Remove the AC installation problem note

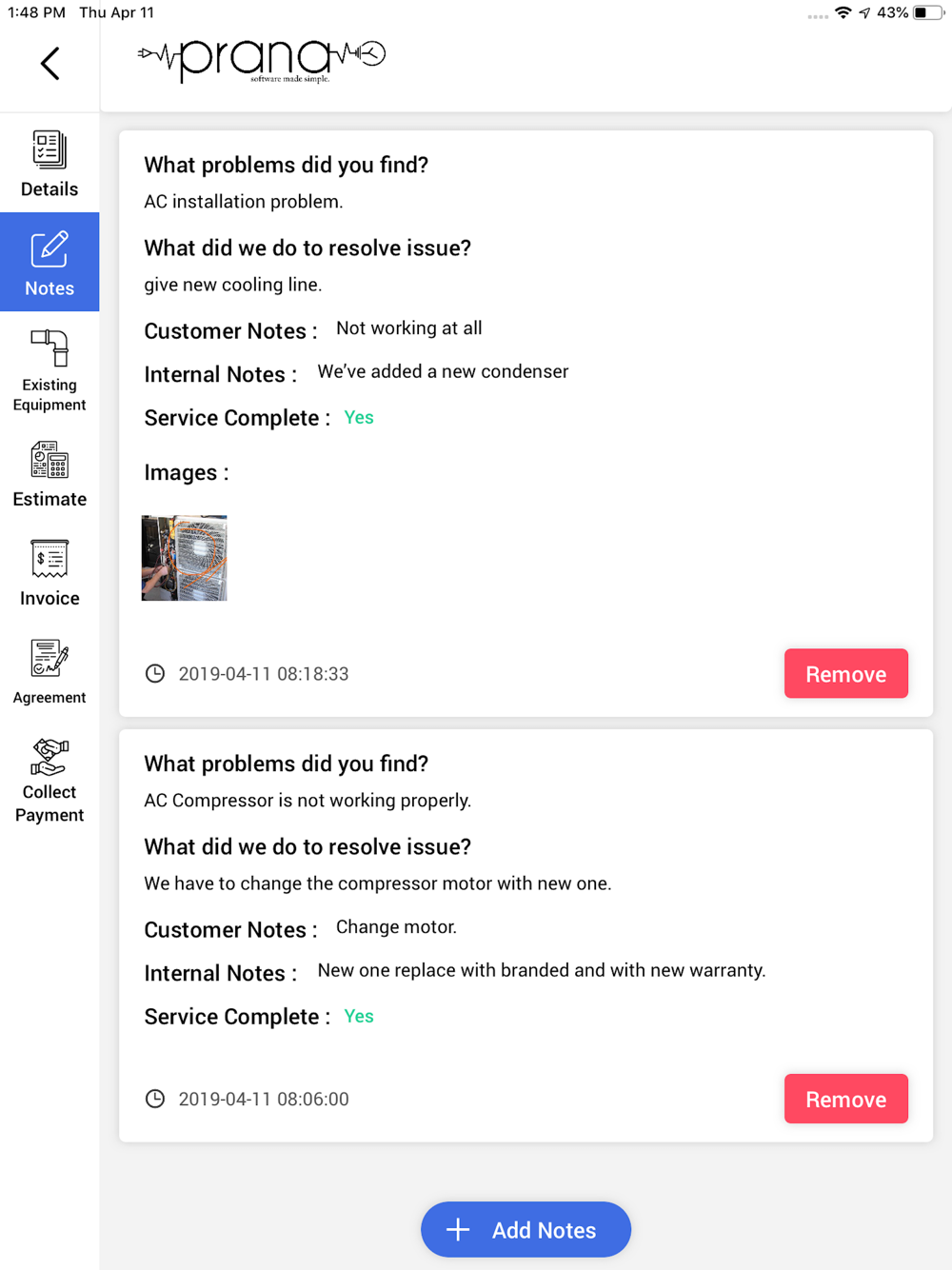[x=845, y=674]
